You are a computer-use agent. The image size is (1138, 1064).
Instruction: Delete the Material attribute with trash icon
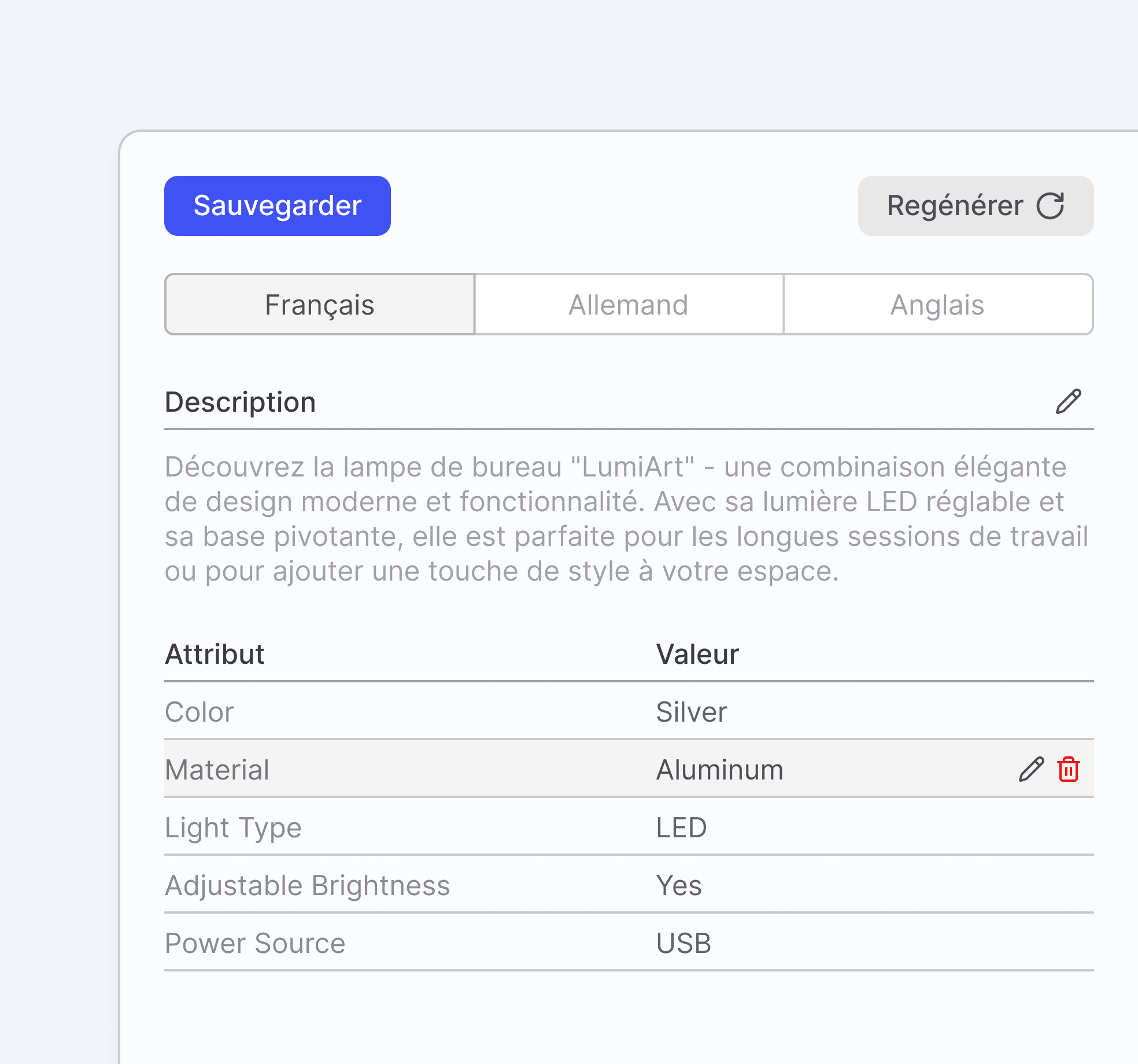click(x=1068, y=770)
